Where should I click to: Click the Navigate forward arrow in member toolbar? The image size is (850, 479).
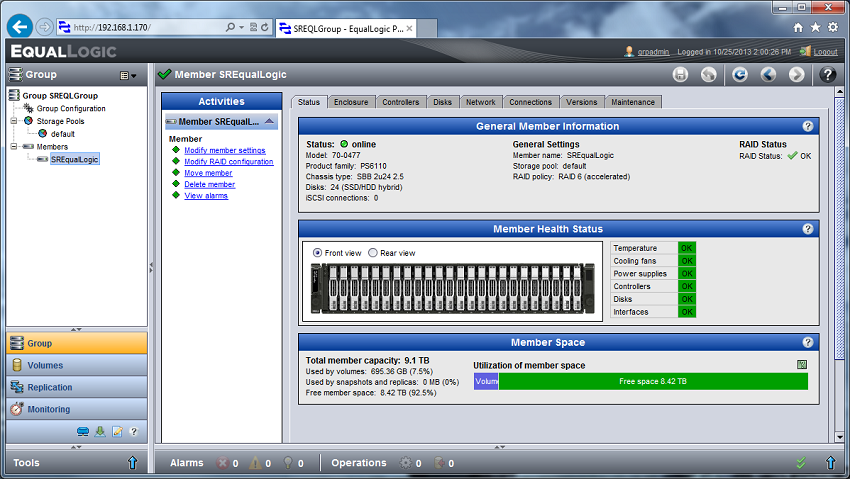(796, 75)
